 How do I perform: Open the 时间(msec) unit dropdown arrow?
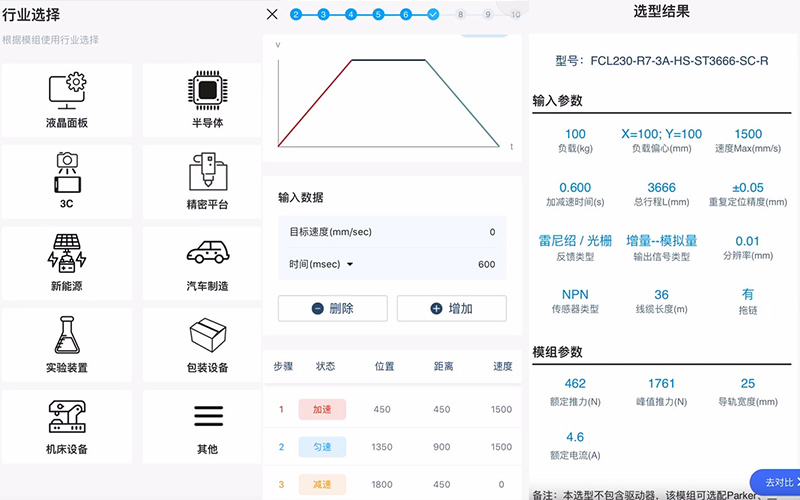350,264
